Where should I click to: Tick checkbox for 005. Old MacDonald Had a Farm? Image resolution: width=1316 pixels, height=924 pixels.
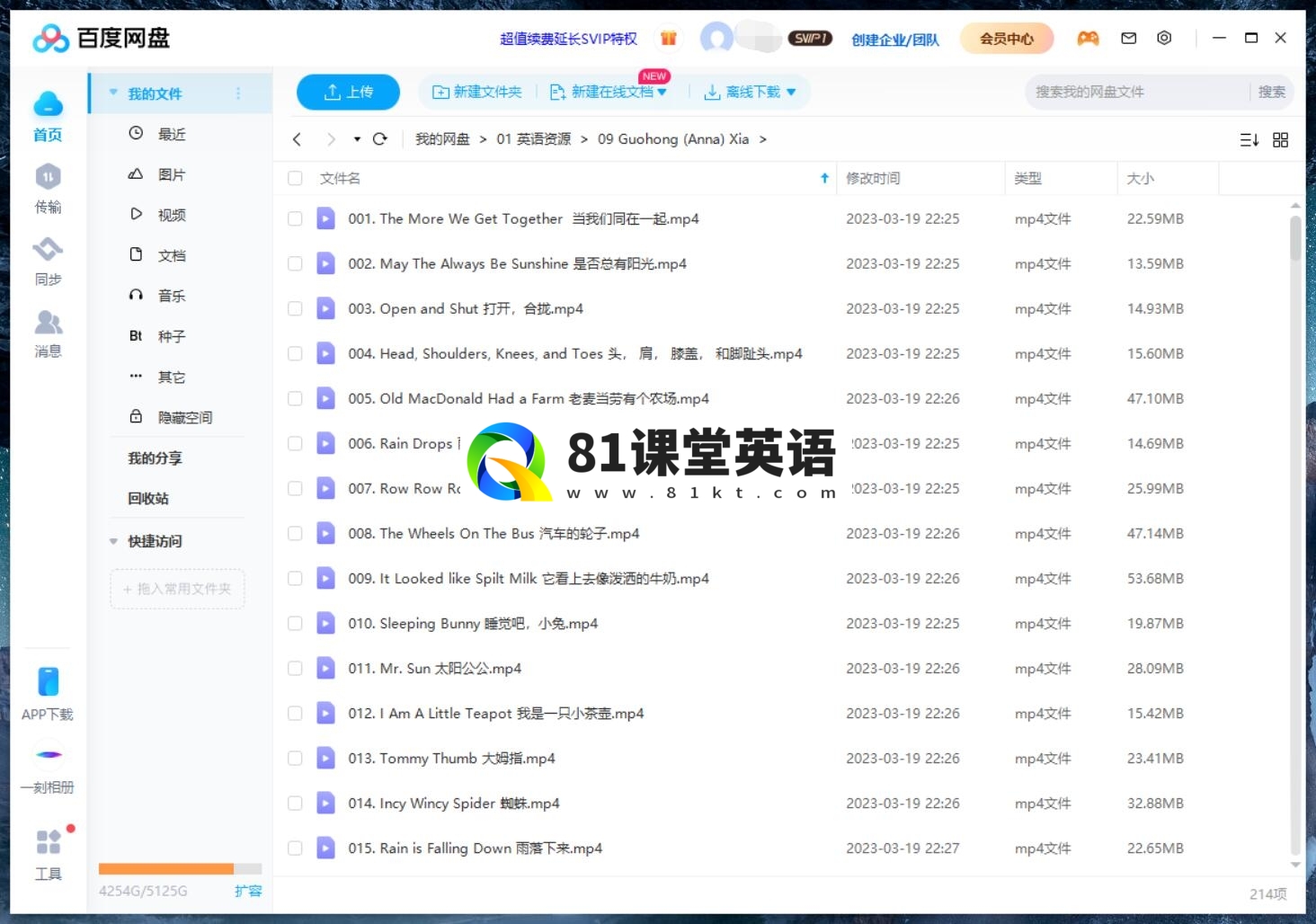pyautogui.click(x=295, y=398)
